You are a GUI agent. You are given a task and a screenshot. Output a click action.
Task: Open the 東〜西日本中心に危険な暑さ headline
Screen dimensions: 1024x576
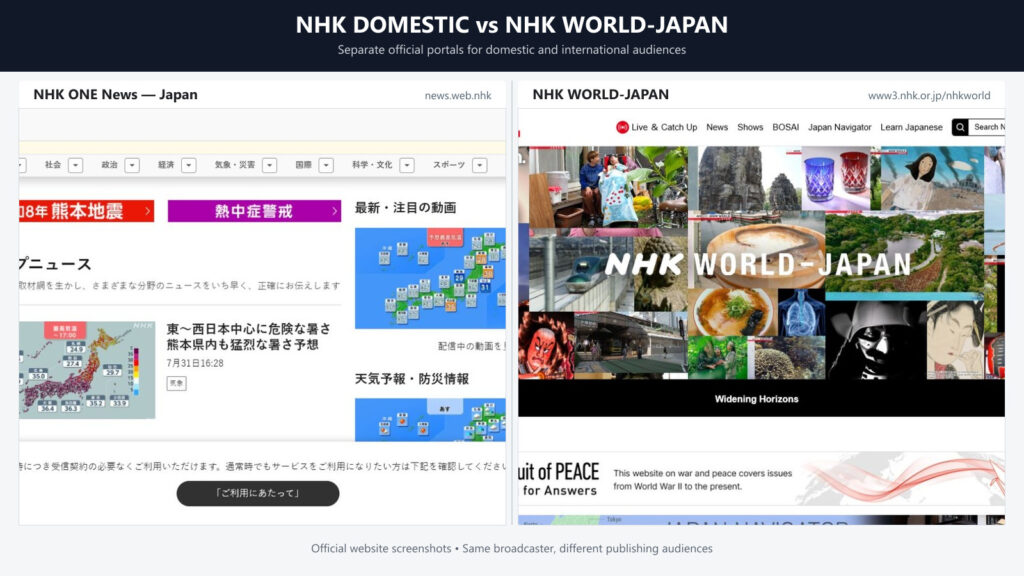pos(248,336)
